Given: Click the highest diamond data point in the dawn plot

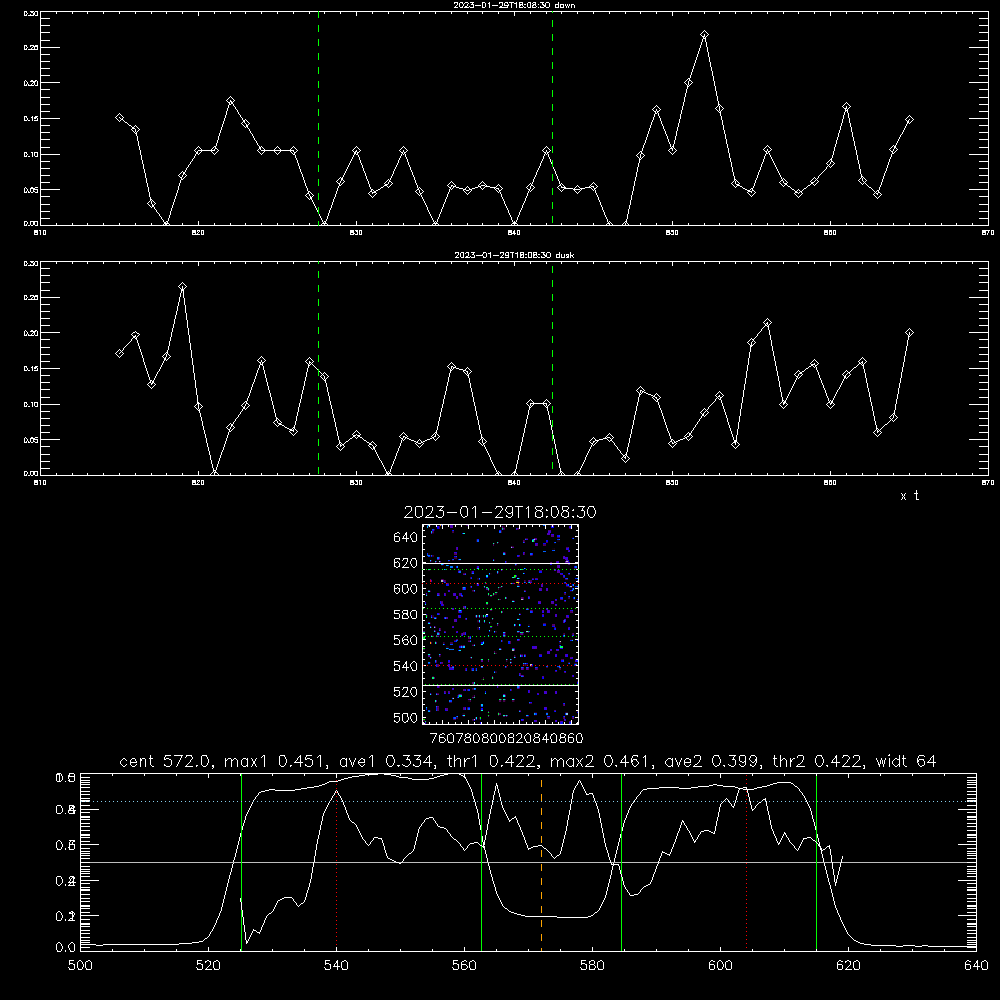Looking at the screenshot, I should (704, 34).
